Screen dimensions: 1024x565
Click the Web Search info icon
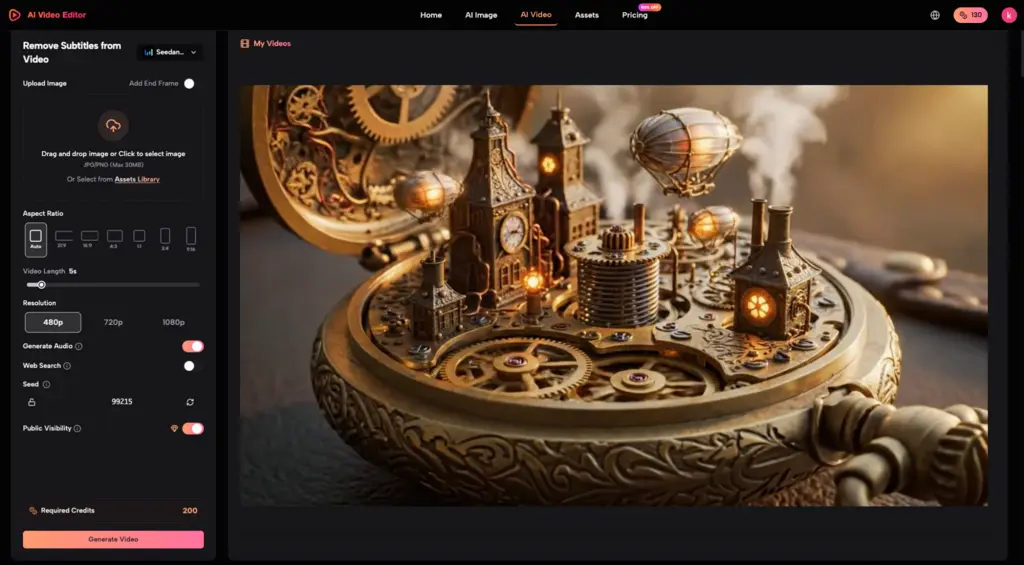(67, 366)
